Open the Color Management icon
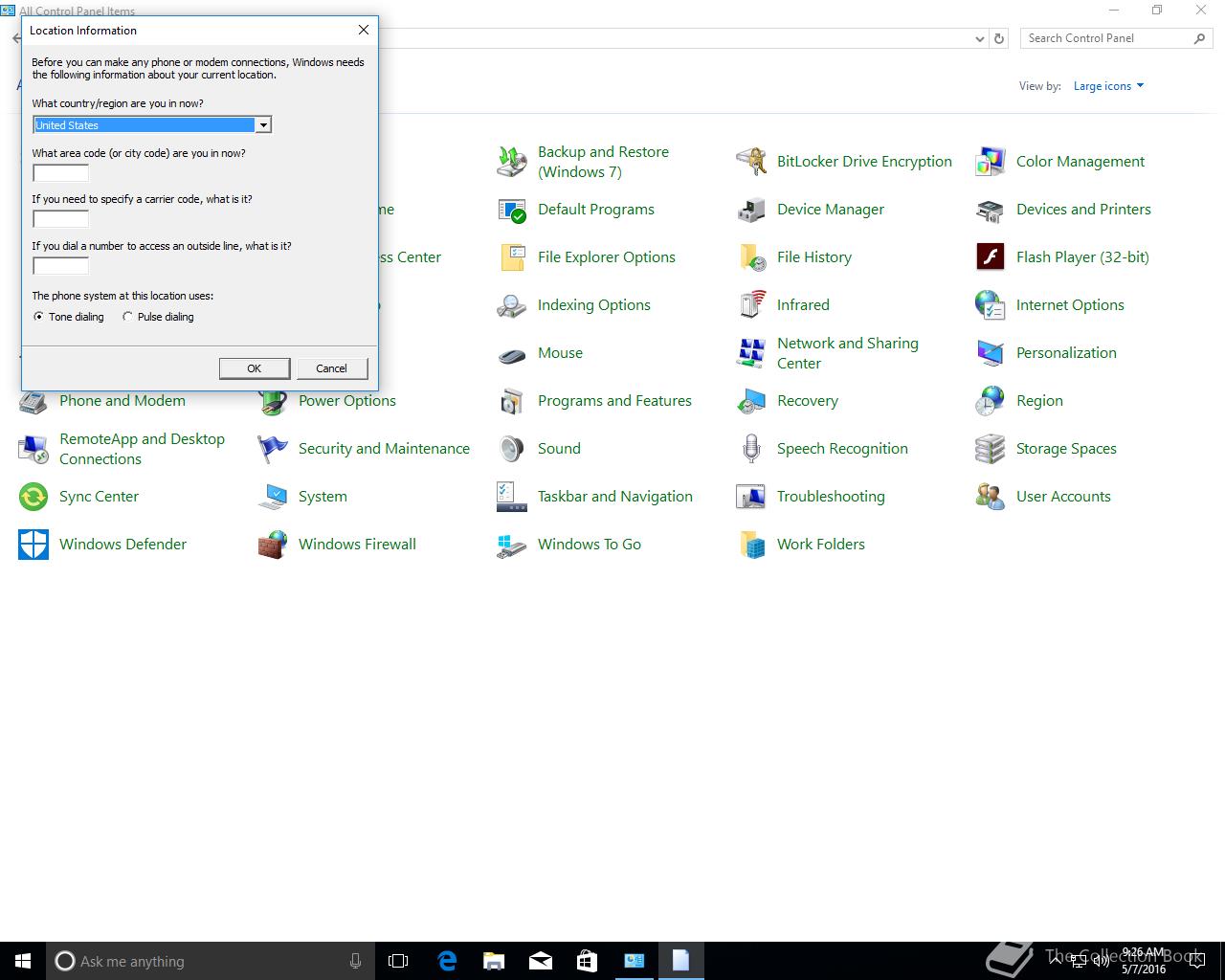The image size is (1225, 980). [991, 162]
